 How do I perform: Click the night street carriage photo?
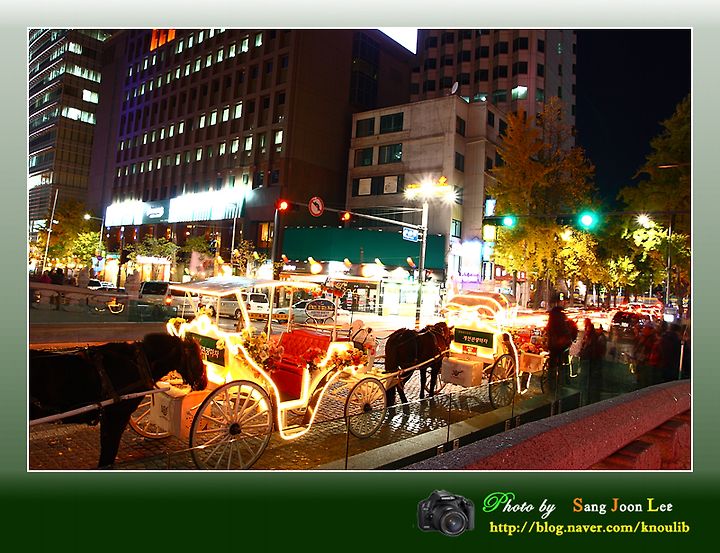(360, 249)
